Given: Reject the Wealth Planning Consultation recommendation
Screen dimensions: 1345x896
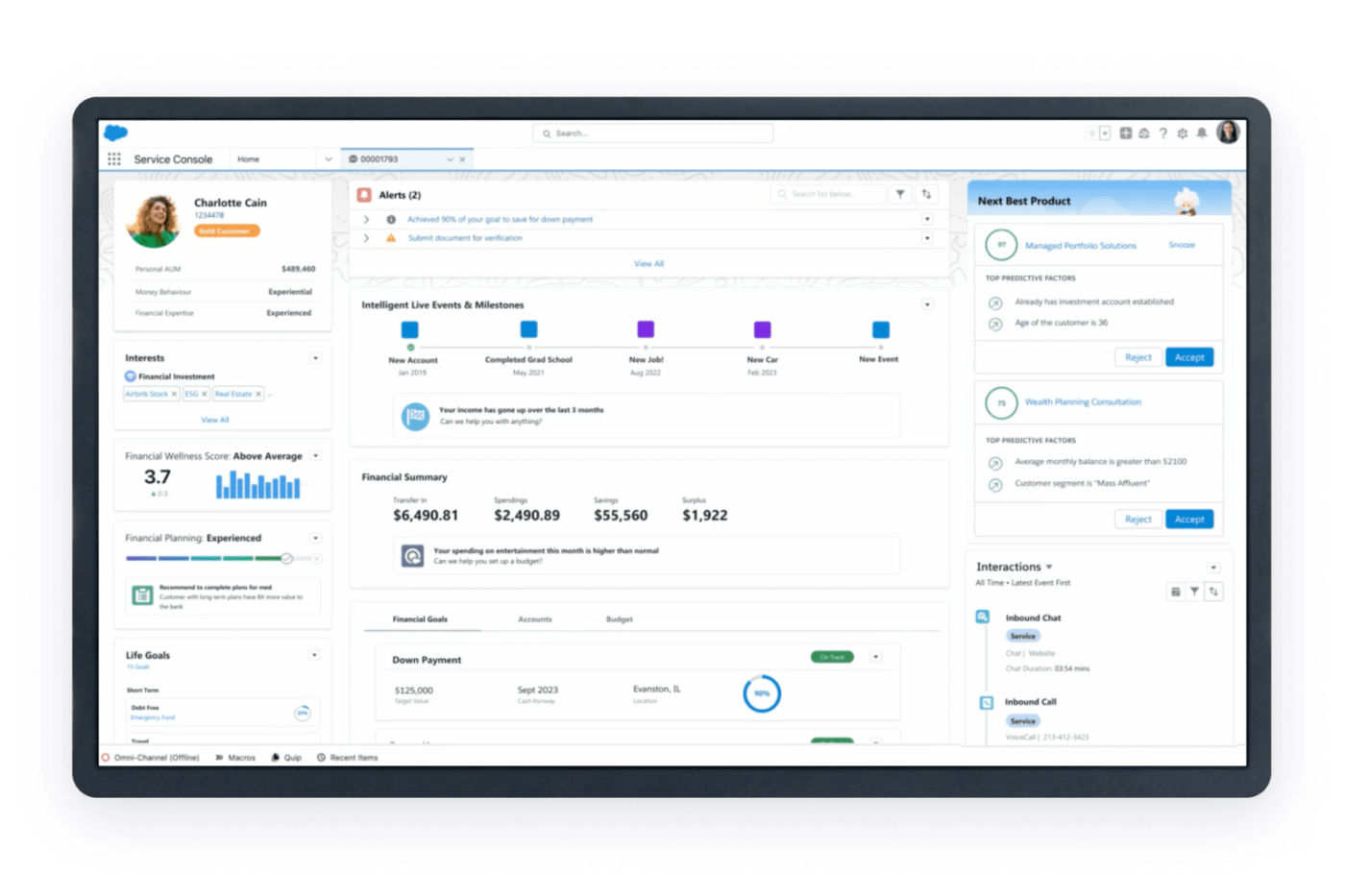Looking at the screenshot, I should (x=1138, y=520).
